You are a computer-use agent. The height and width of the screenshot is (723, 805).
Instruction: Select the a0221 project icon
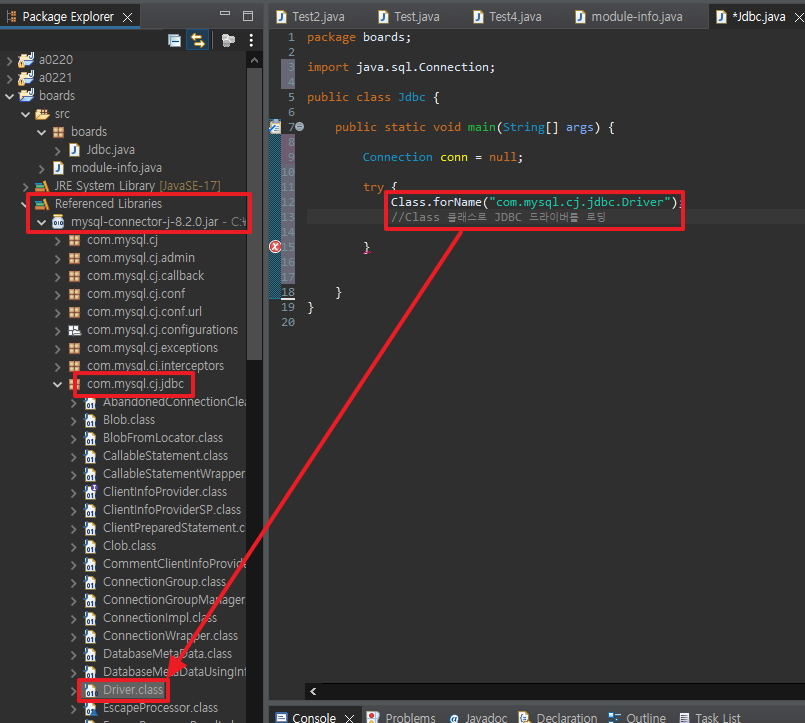coord(26,78)
